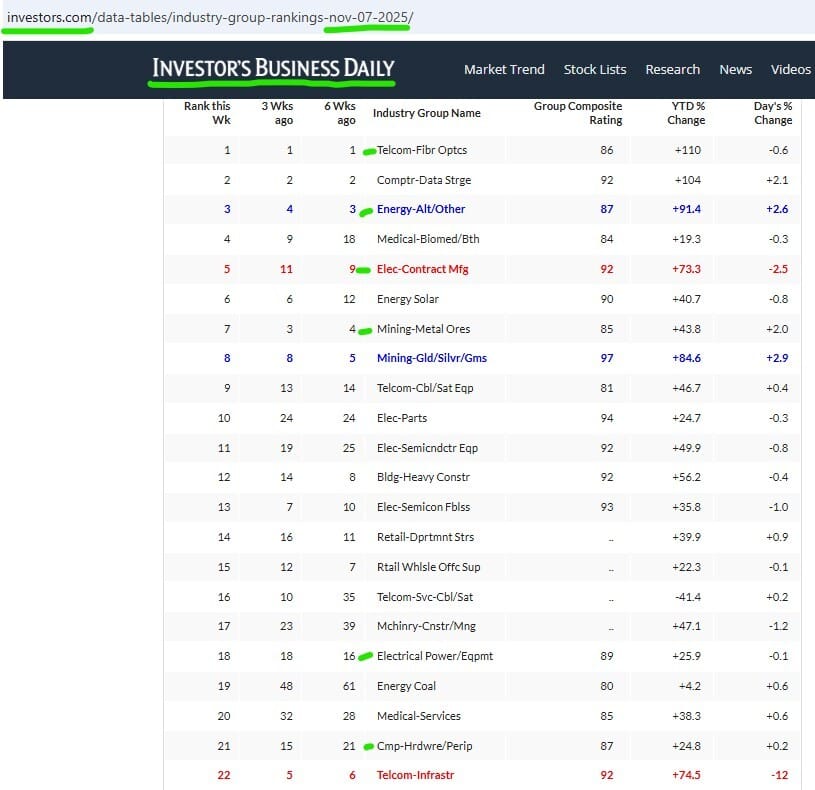
Task: Click the browser address bar URL
Action: click(x=210, y=17)
